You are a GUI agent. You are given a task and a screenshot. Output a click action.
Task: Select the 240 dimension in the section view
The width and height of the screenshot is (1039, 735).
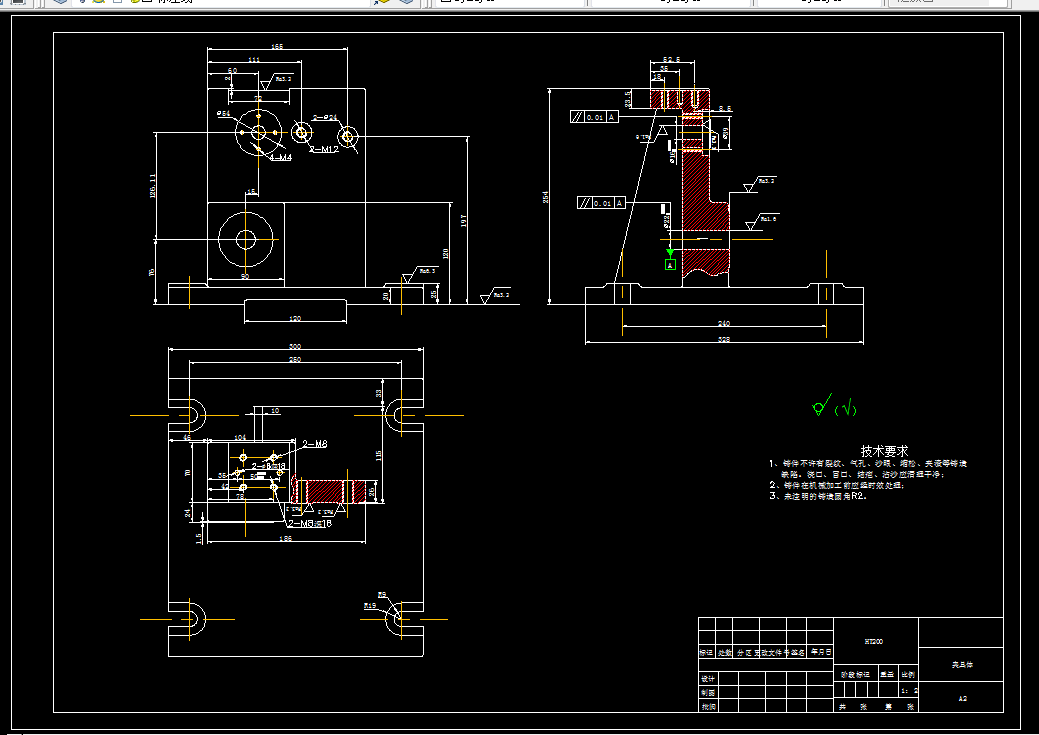point(724,323)
